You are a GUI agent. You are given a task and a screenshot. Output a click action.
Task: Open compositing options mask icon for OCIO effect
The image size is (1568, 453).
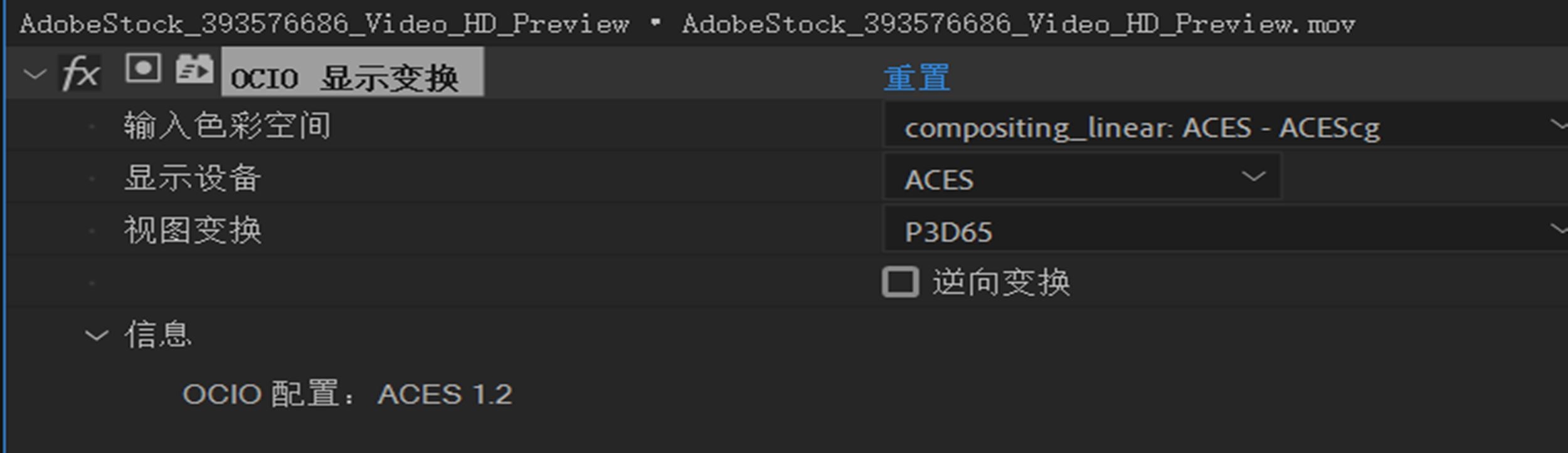(x=143, y=70)
